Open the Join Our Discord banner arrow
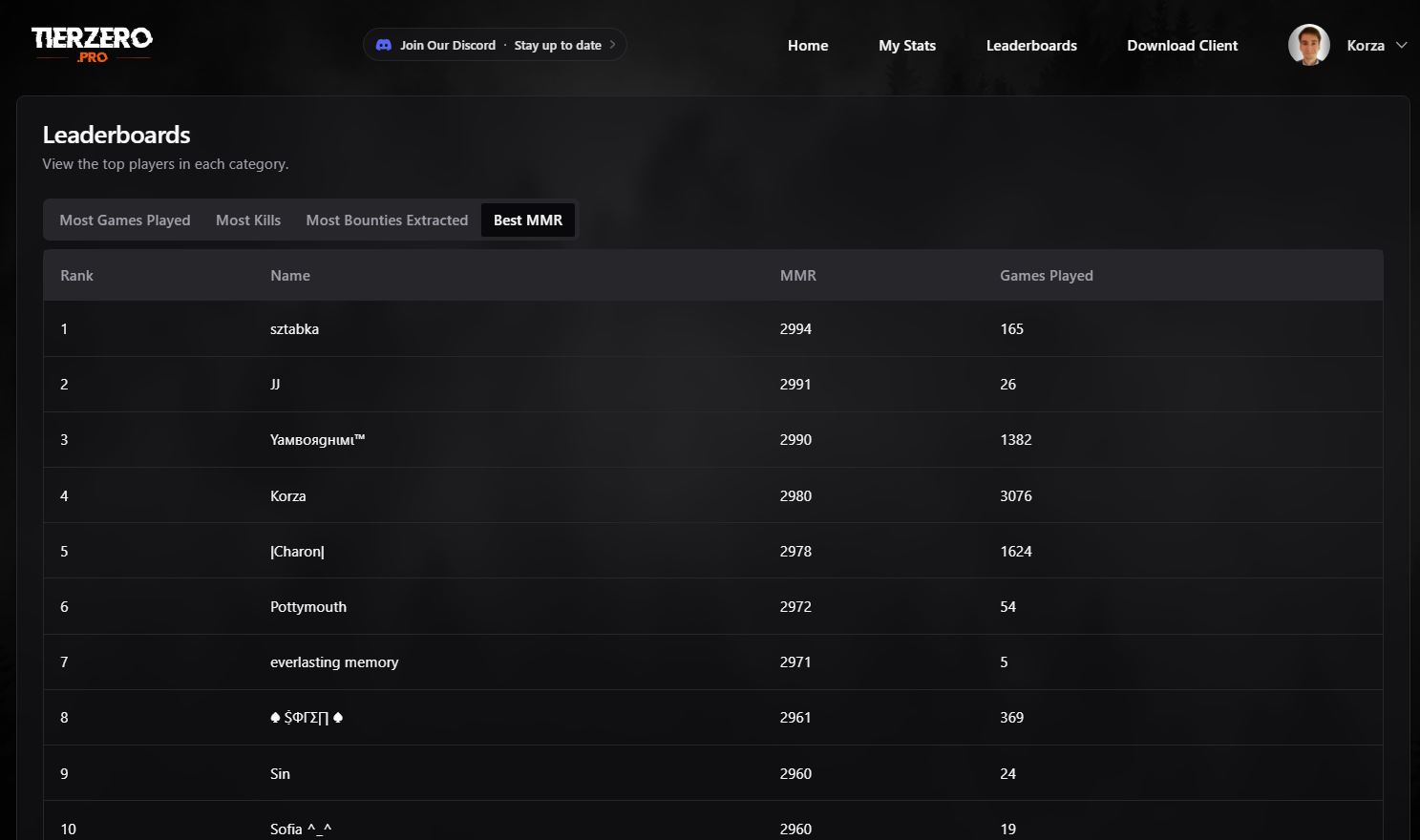The height and width of the screenshot is (840, 1420). click(x=612, y=45)
